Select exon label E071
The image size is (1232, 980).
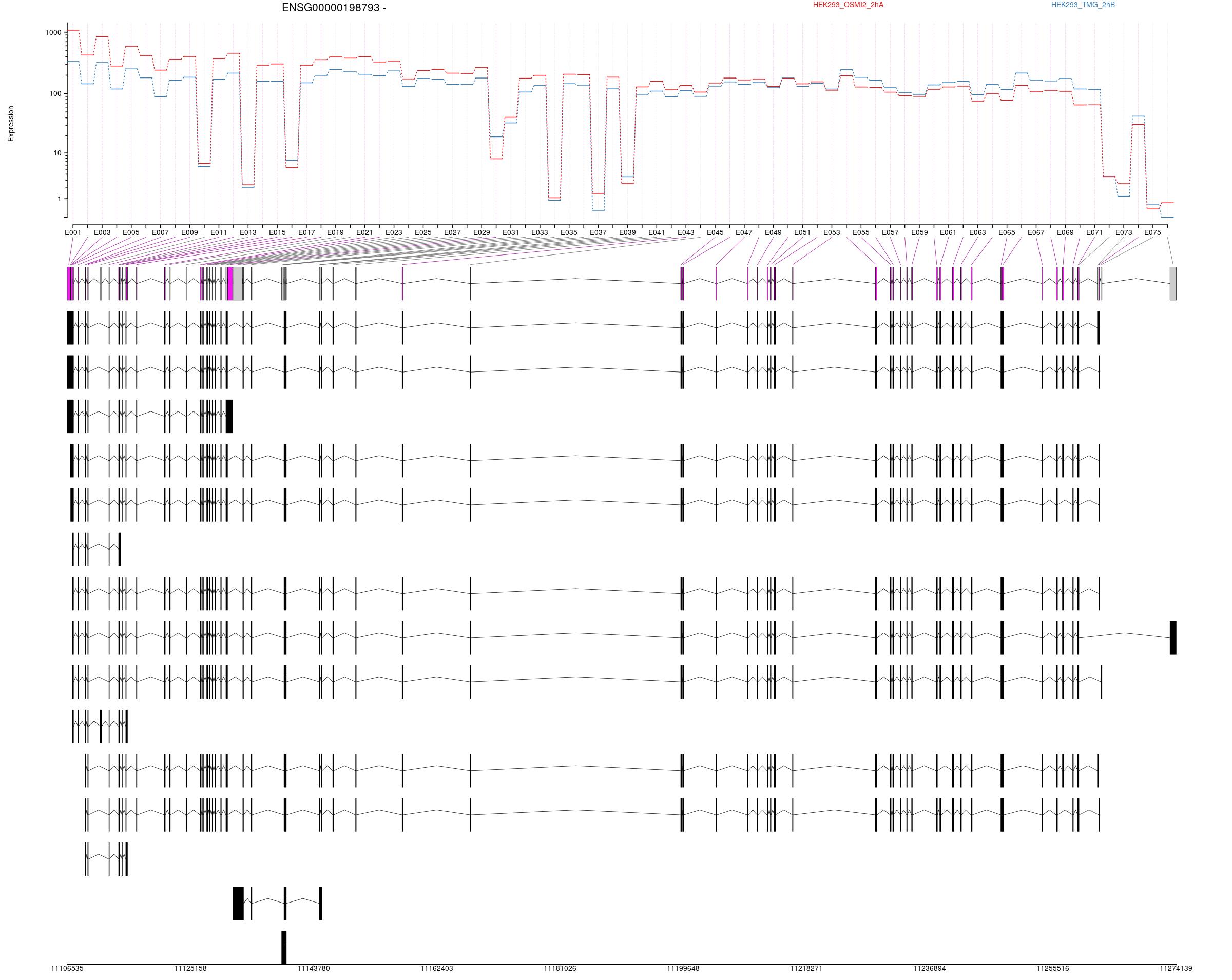pos(1094,232)
